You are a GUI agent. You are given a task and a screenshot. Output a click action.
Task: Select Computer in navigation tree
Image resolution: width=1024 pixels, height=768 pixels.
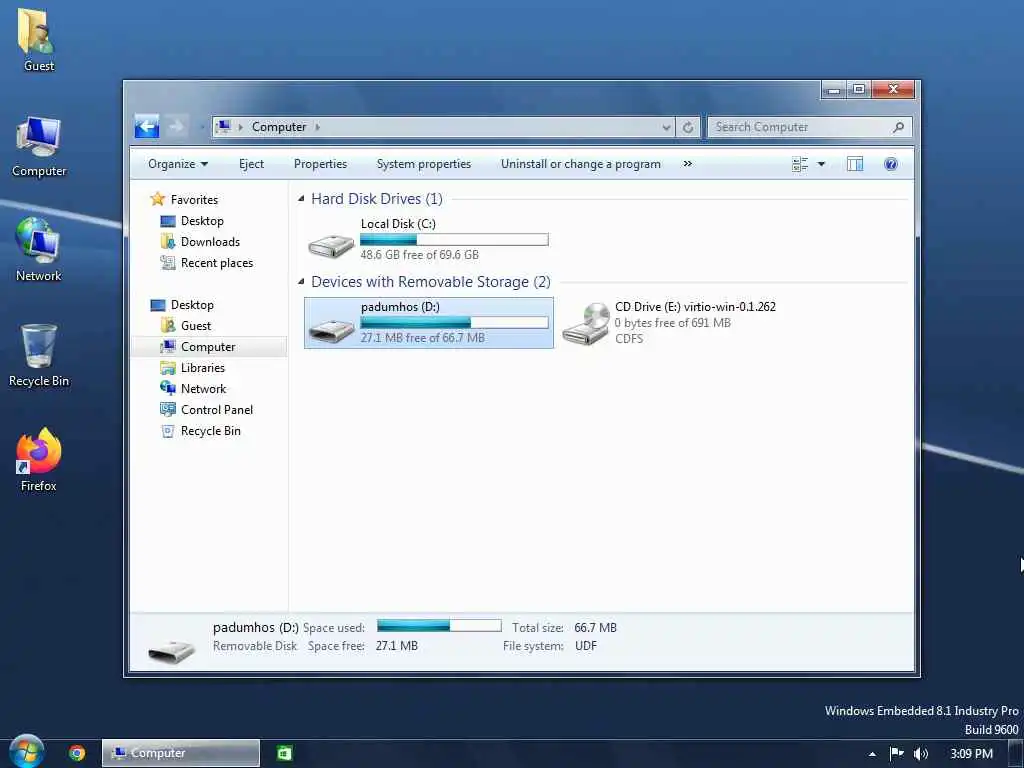208,347
